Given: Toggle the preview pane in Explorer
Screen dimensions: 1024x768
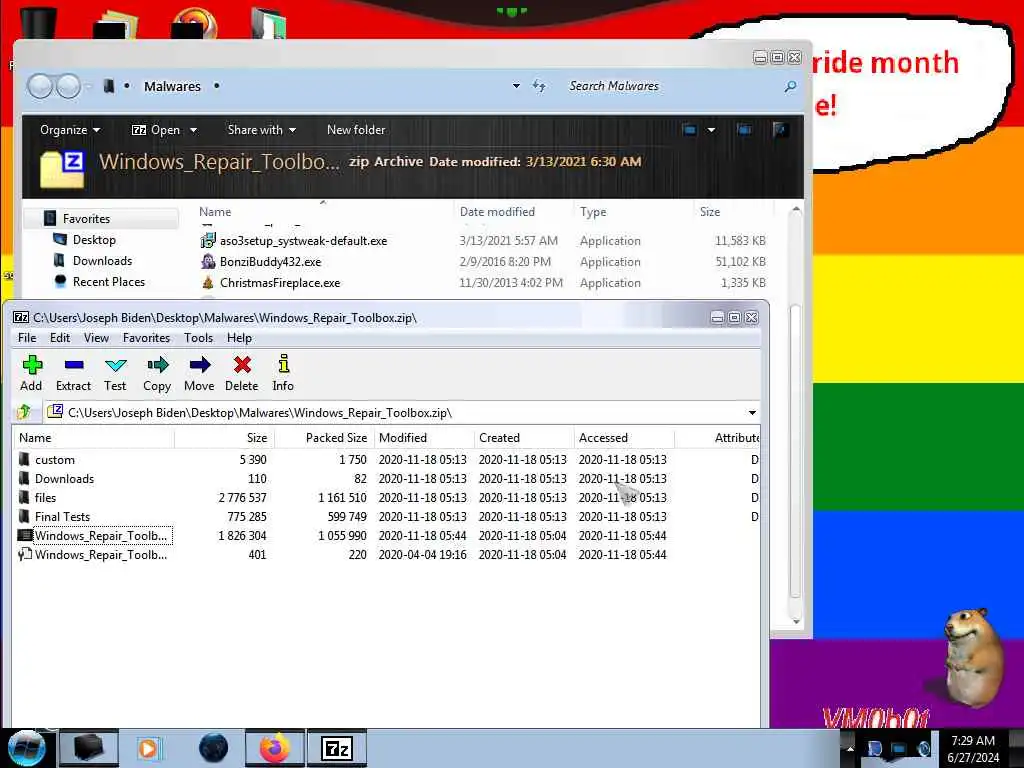Looking at the screenshot, I should 744,129.
